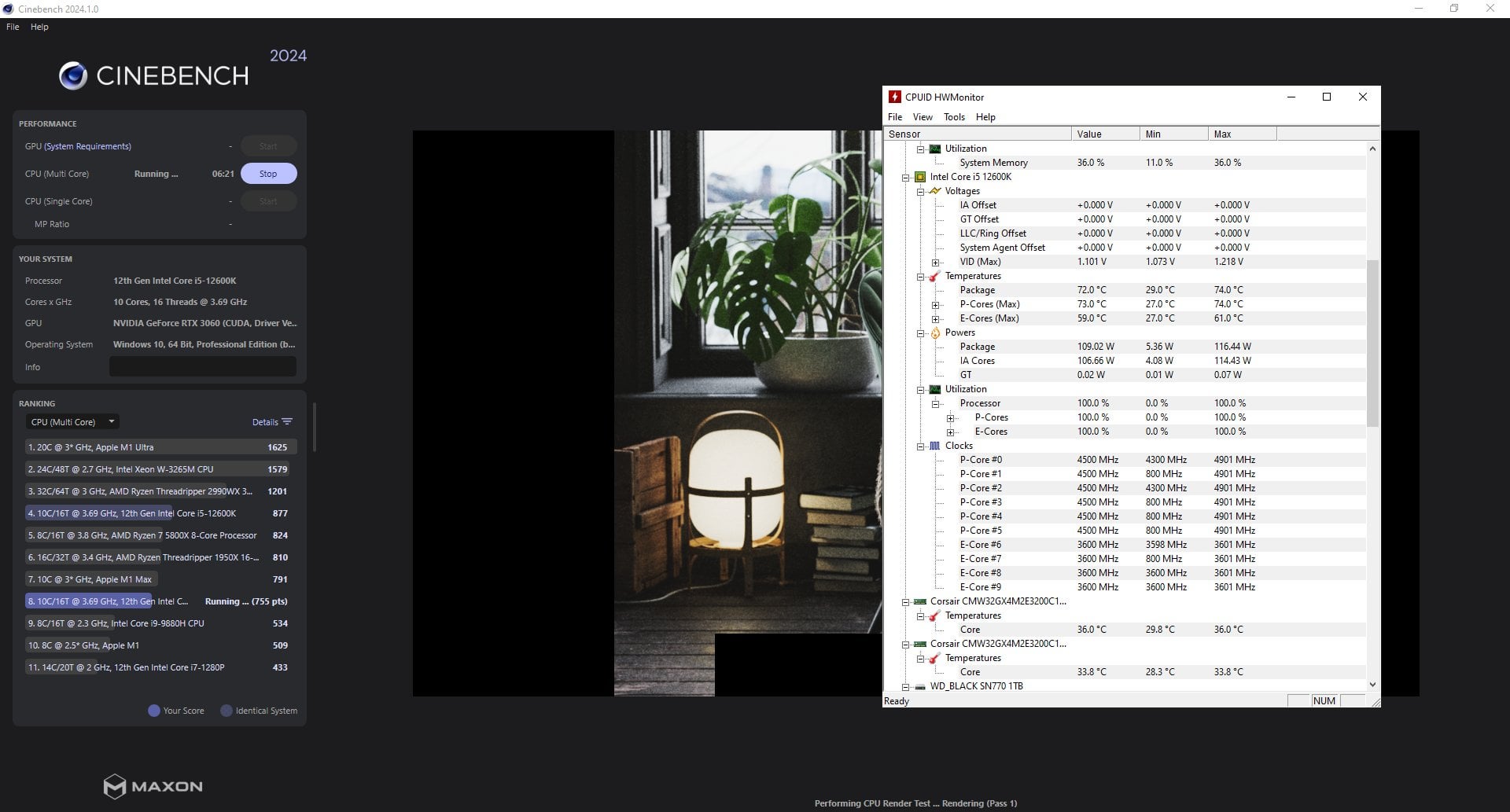Click the Intel Core i5 12600K chip icon
Image resolution: width=1510 pixels, height=812 pixels.
pos(920,177)
